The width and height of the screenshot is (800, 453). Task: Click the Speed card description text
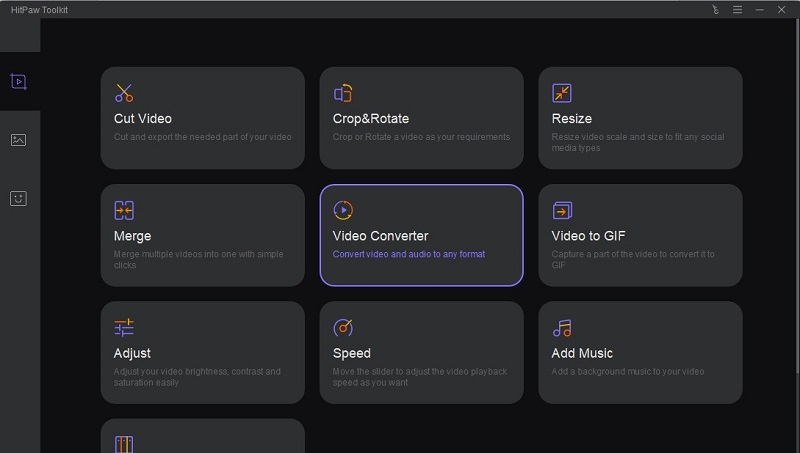420,376
